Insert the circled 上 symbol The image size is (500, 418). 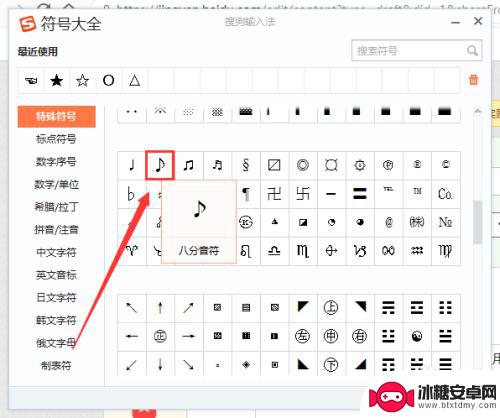point(331,308)
